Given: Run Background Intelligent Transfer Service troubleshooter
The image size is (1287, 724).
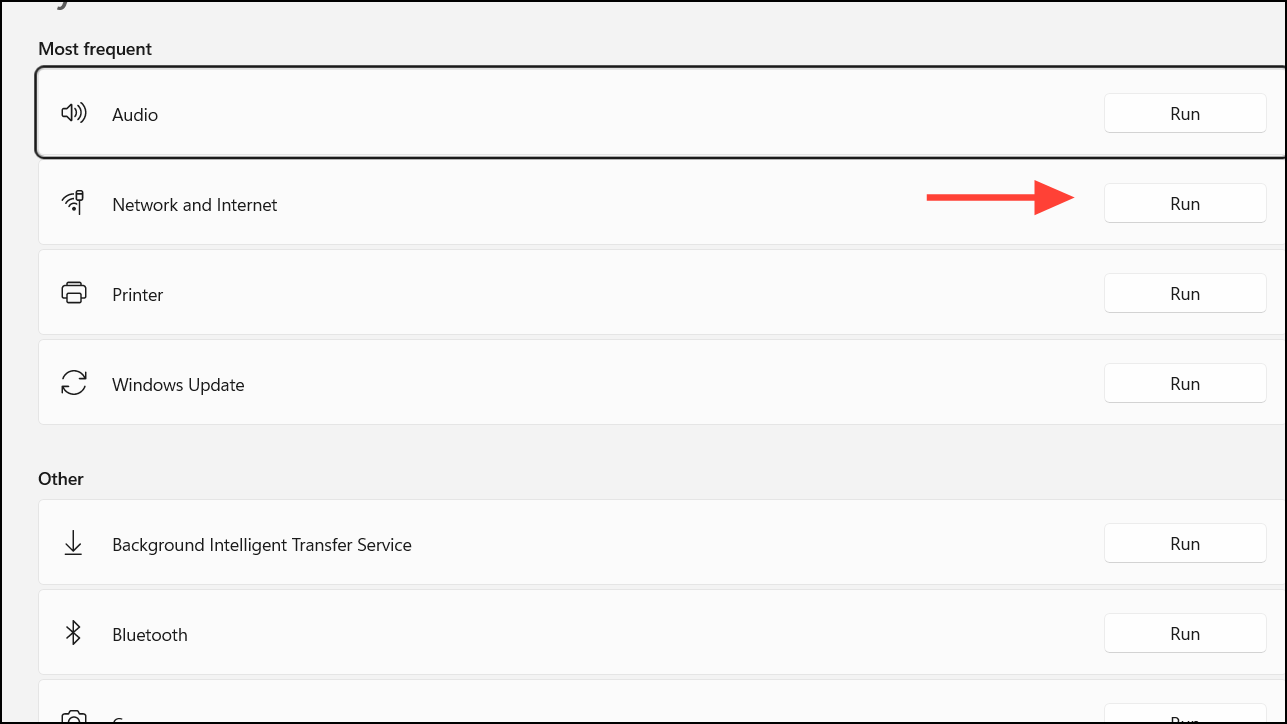Looking at the screenshot, I should [1184, 544].
